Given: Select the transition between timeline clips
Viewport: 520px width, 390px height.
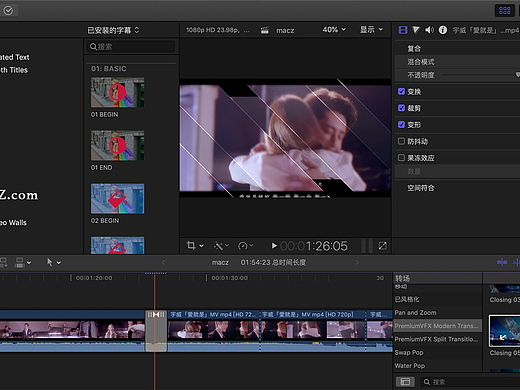Looking at the screenshot, I should (x=156, y=331).
